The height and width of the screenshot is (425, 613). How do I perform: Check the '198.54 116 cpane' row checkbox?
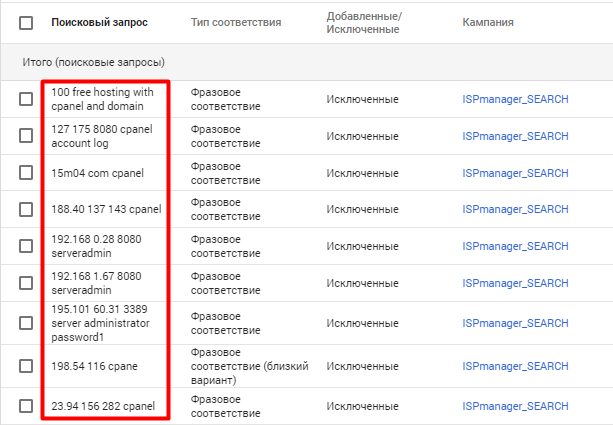pos(26,366)
